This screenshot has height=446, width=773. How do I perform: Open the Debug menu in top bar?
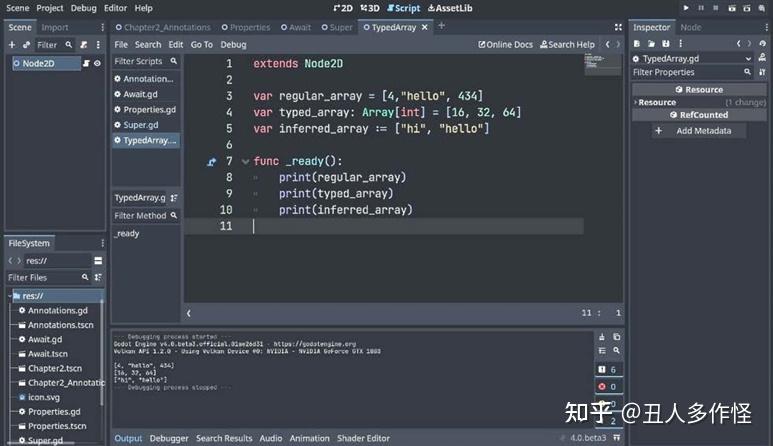(x=83, y=8)
